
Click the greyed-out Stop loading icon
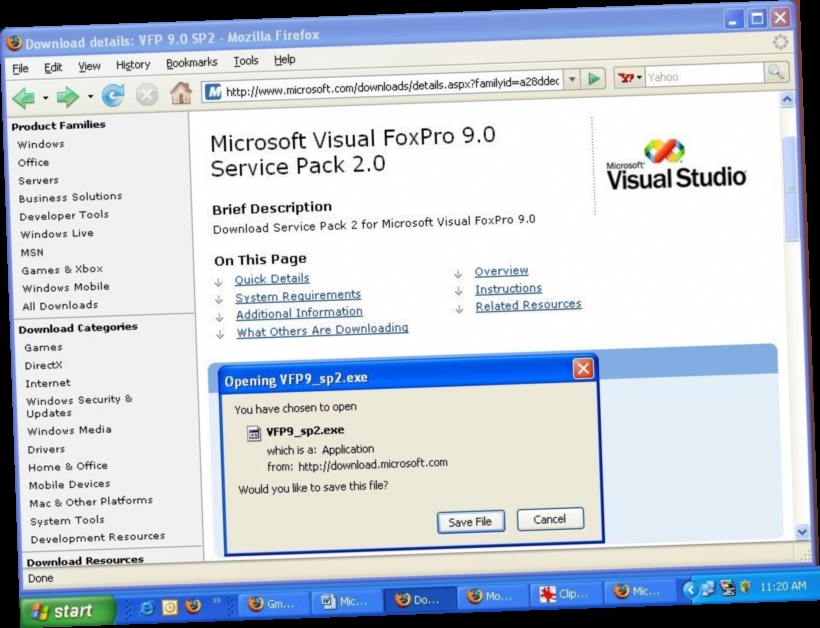click(x=147, y=95)
